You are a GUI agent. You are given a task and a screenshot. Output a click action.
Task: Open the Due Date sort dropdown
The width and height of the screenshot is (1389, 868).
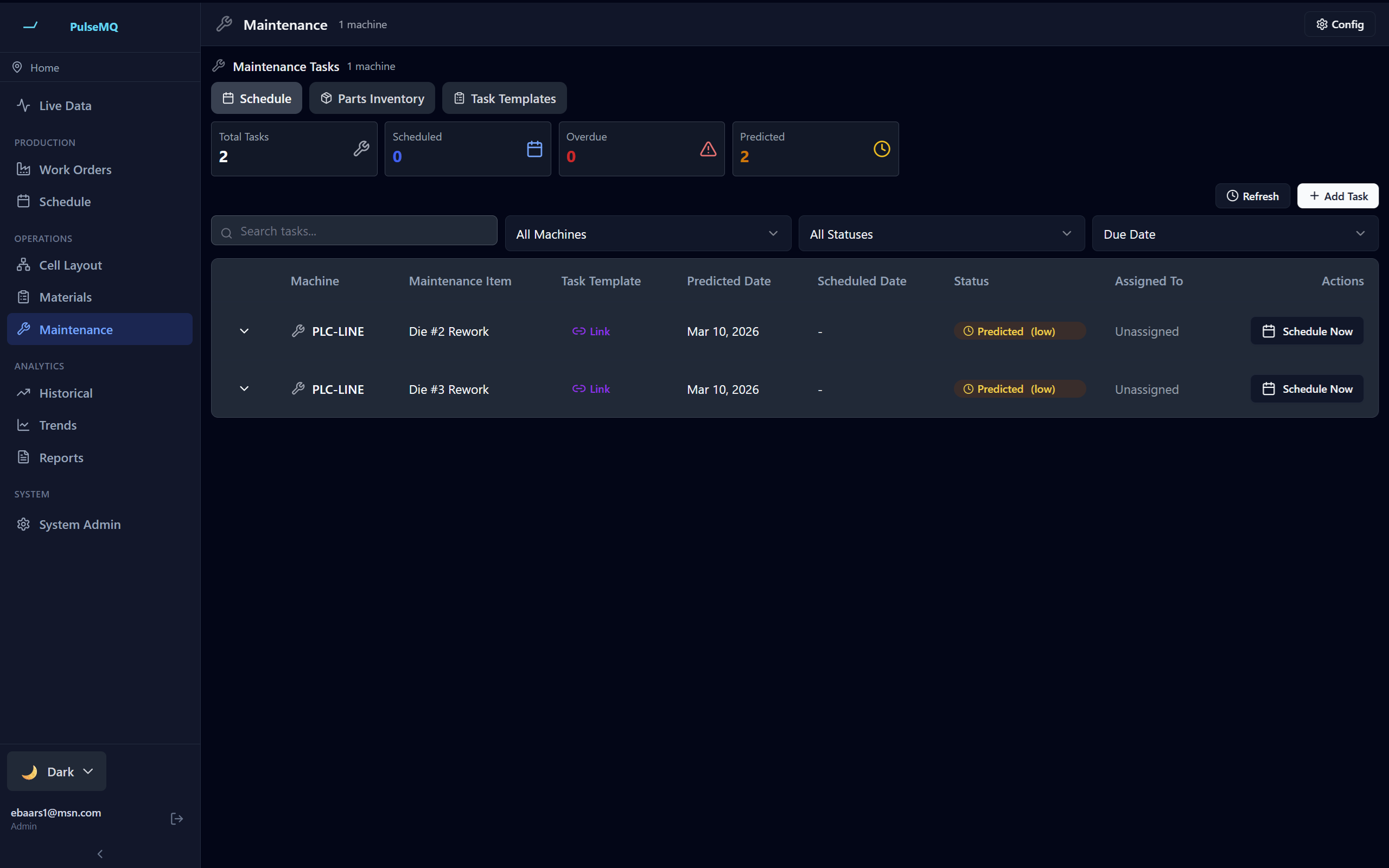tap(1234, 234)
